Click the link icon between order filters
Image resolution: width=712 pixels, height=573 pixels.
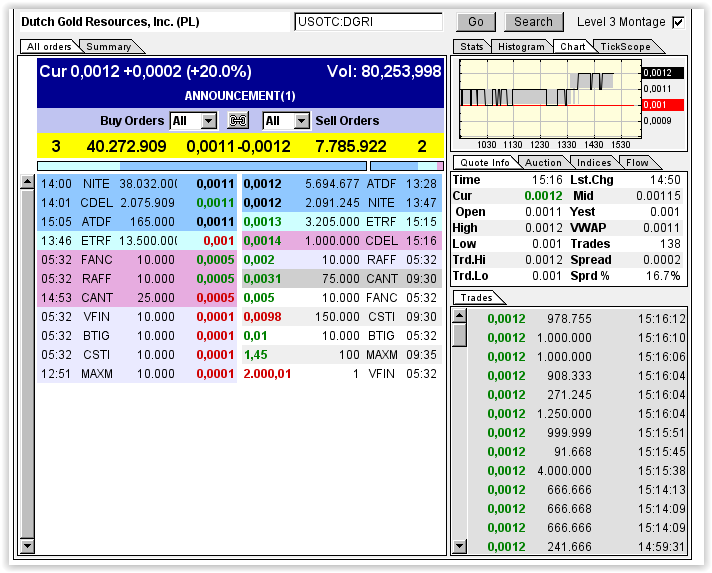pos(238,121)
